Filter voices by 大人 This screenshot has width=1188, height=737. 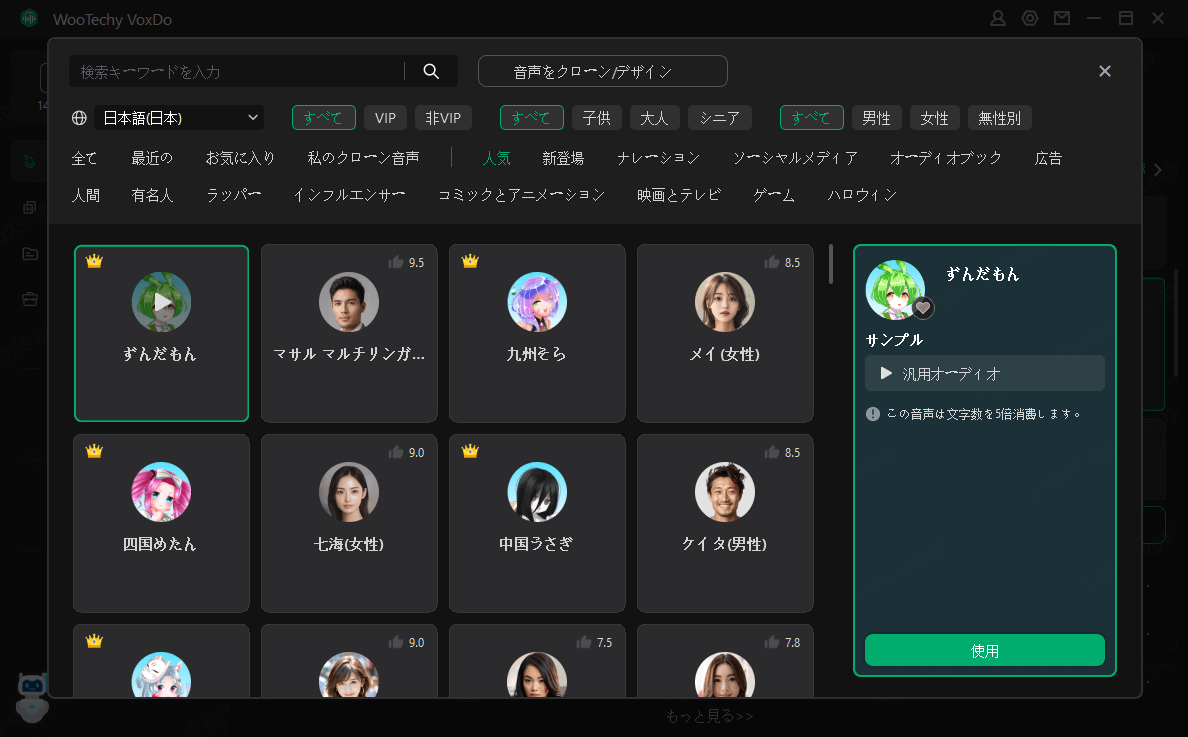[654, 118]
